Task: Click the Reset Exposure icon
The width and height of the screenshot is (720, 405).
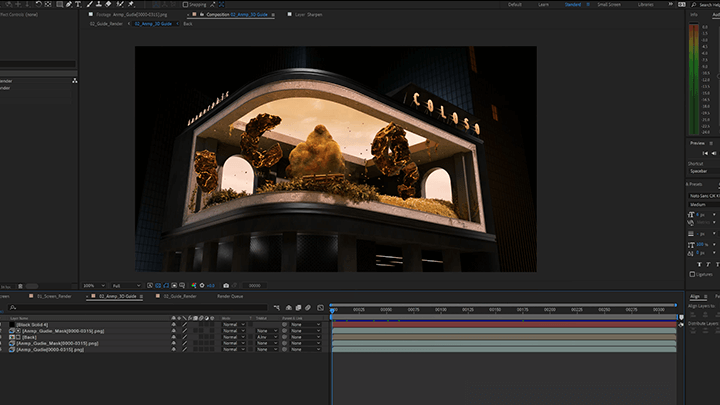Action: (202, 286)
